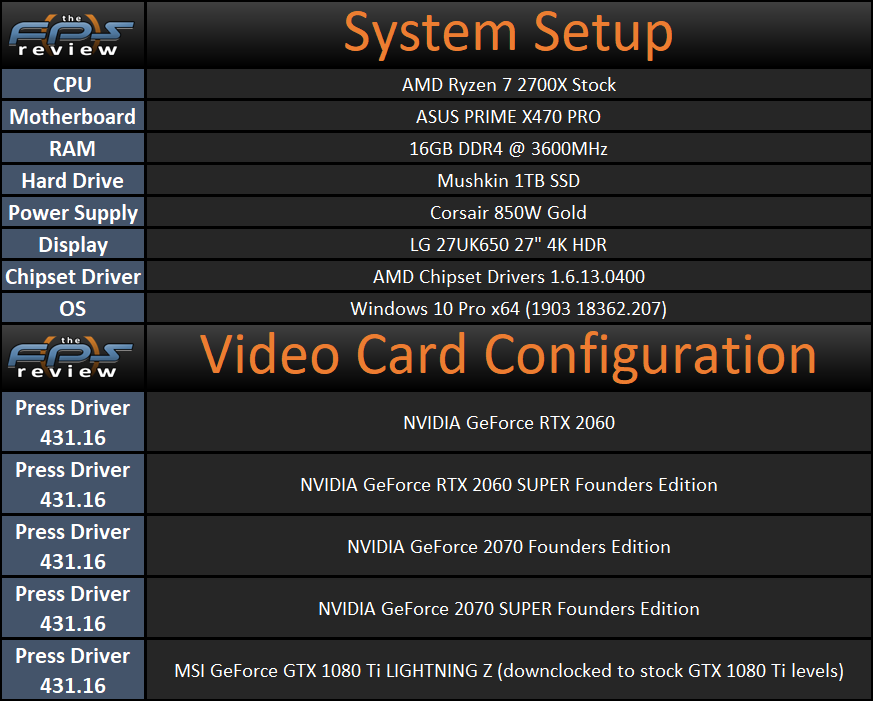Select 'Corsair 850W Gold' value
873x701 pixels.
[508, 213]
